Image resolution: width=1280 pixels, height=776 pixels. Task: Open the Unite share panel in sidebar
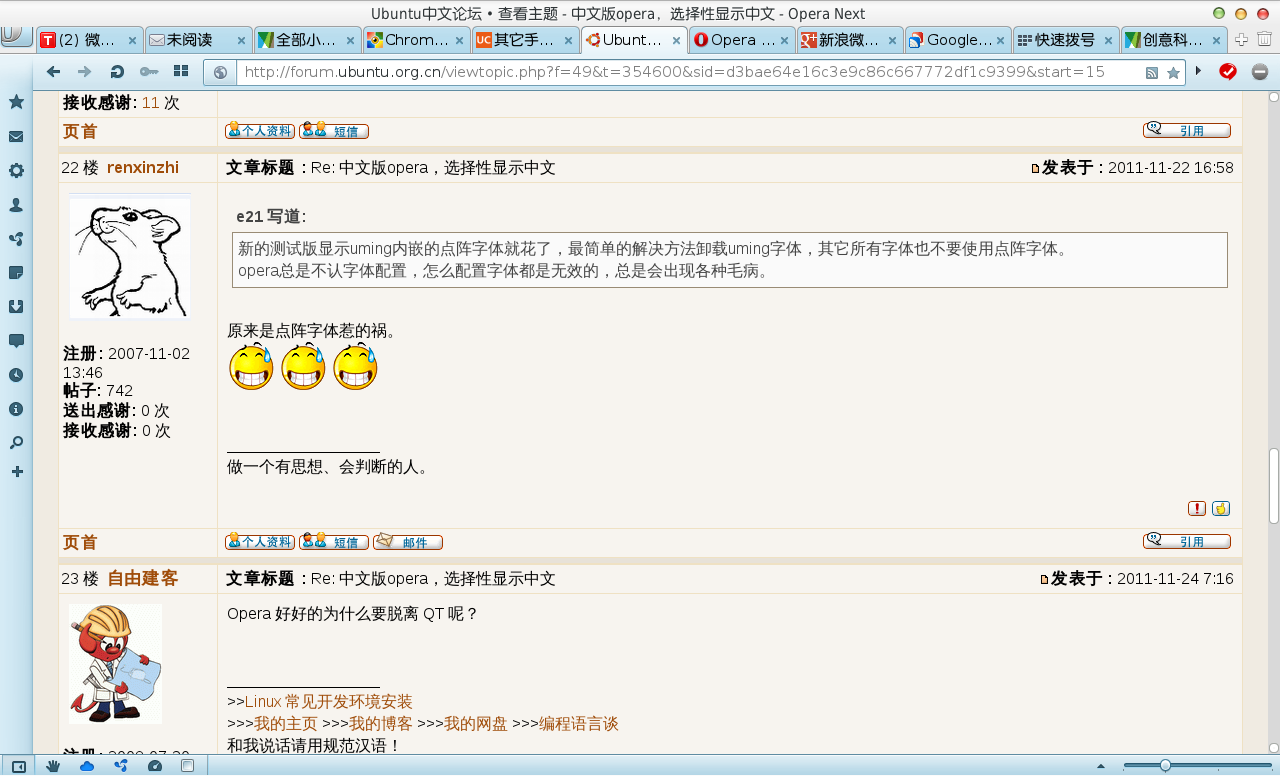[16, 239]
